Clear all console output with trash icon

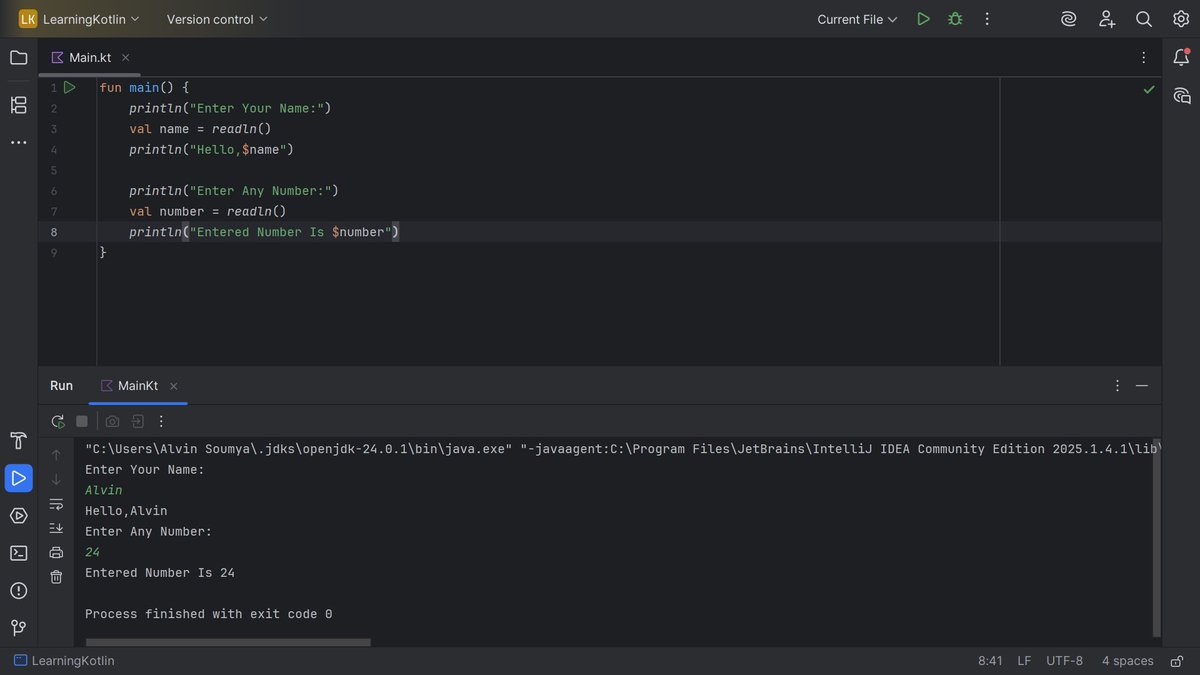(x=56, y=577)
